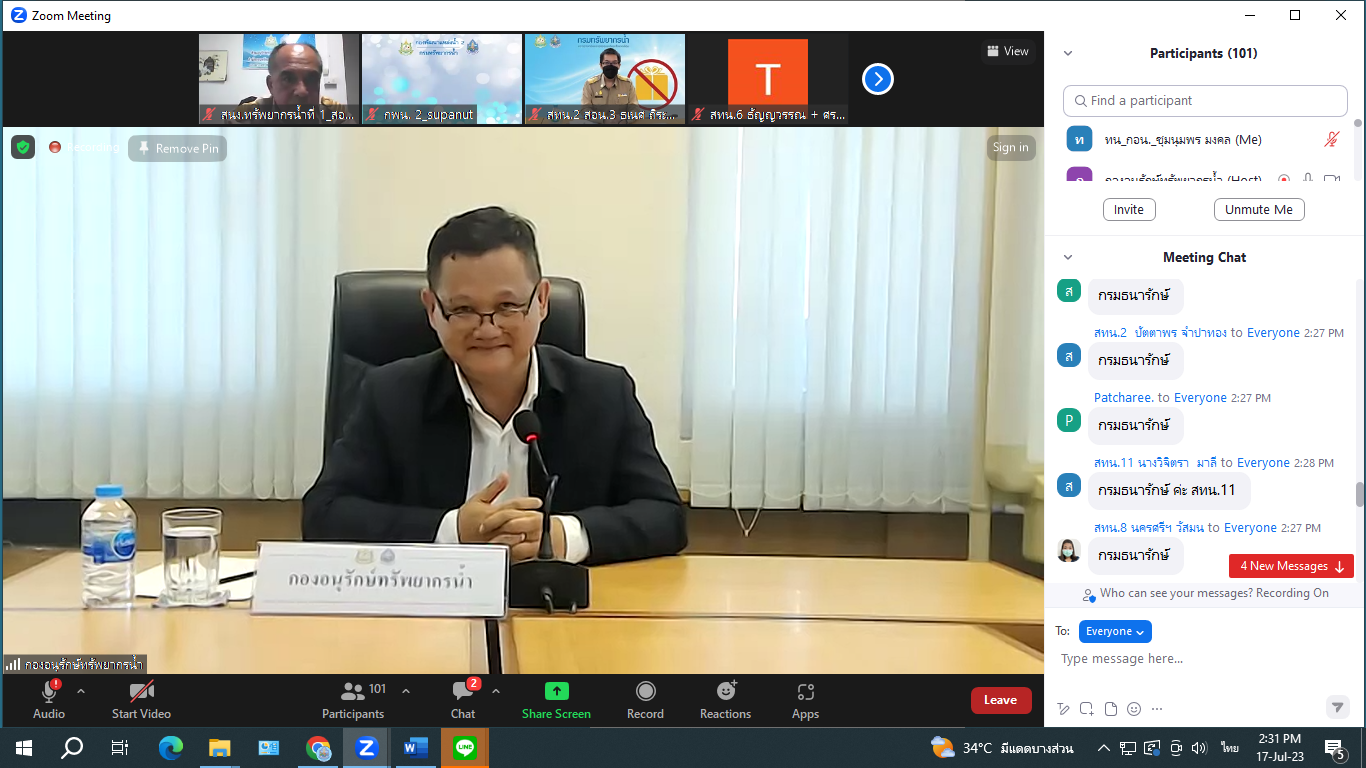Click the Invite button

click(x=1129, y=209)
